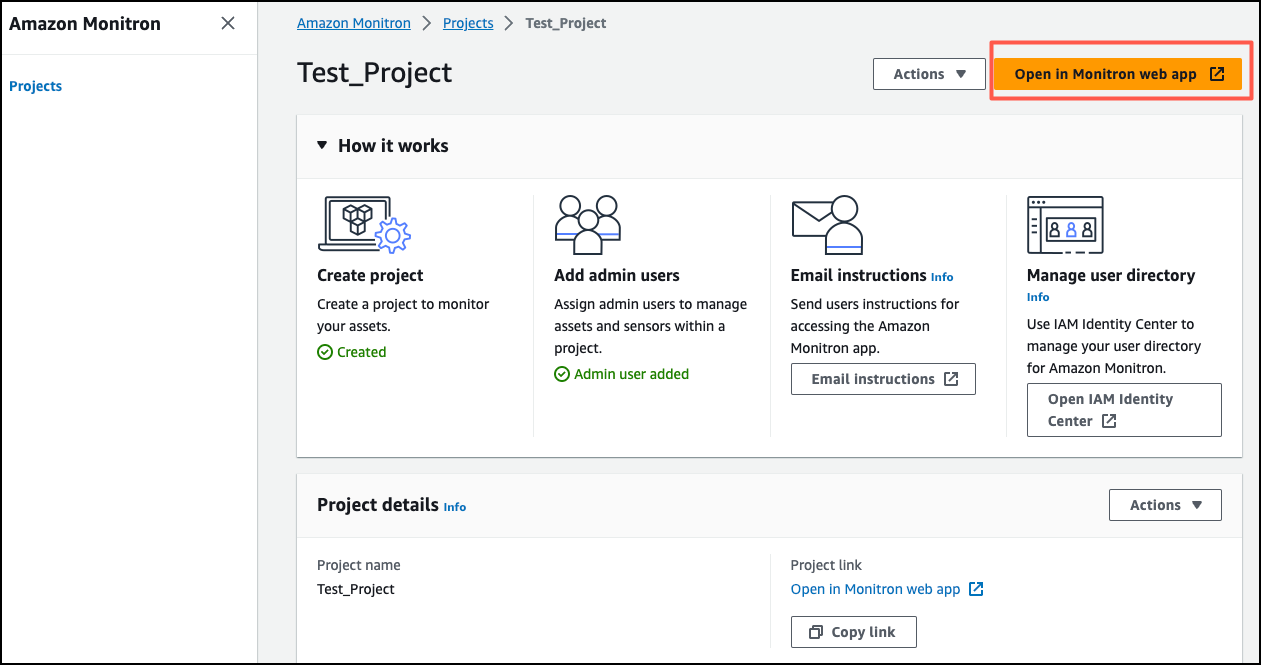Open the Projects breadcrumb link
1261x665 pixels.
click(x=467, y=22)
